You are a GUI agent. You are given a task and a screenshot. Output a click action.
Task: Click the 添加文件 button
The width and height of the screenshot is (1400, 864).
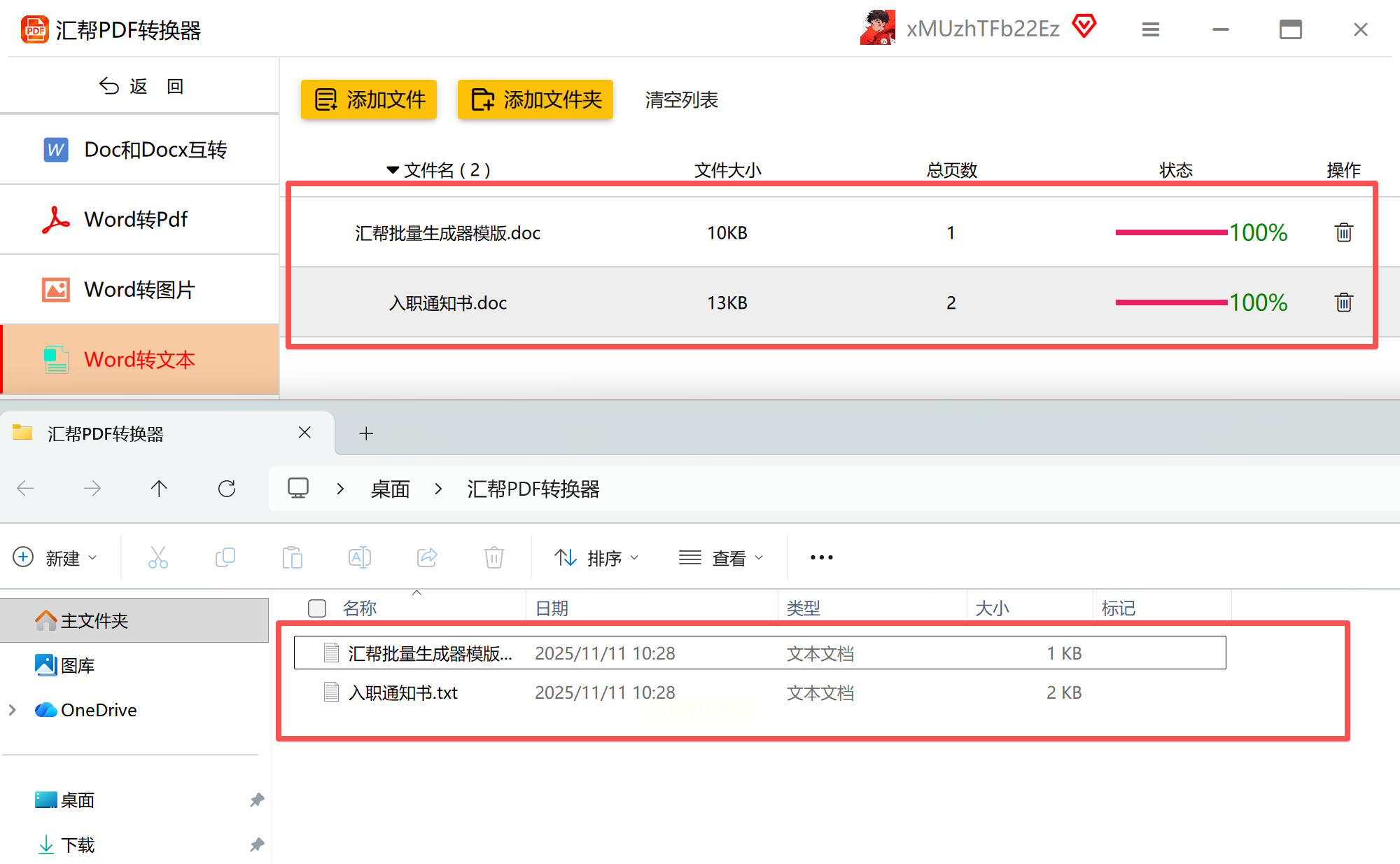click(369, 99)
